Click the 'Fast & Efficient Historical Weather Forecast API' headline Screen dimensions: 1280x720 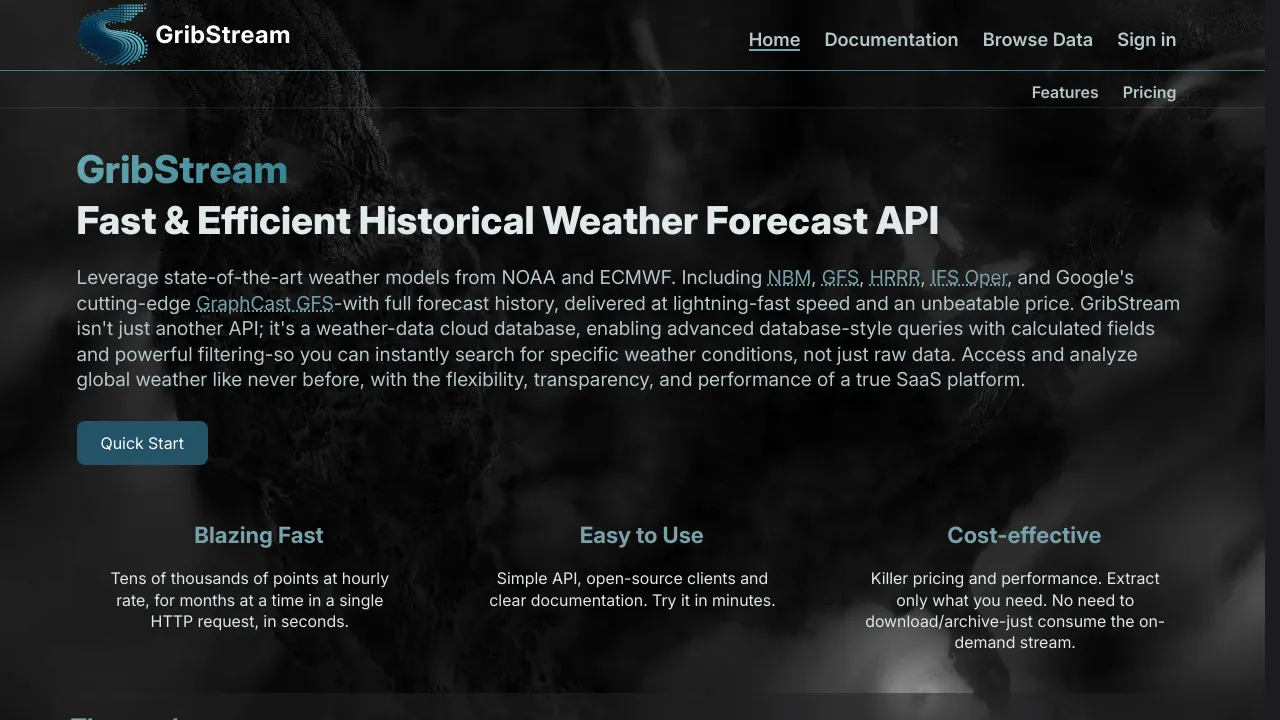pyautogui.click(x=508, y=220)
